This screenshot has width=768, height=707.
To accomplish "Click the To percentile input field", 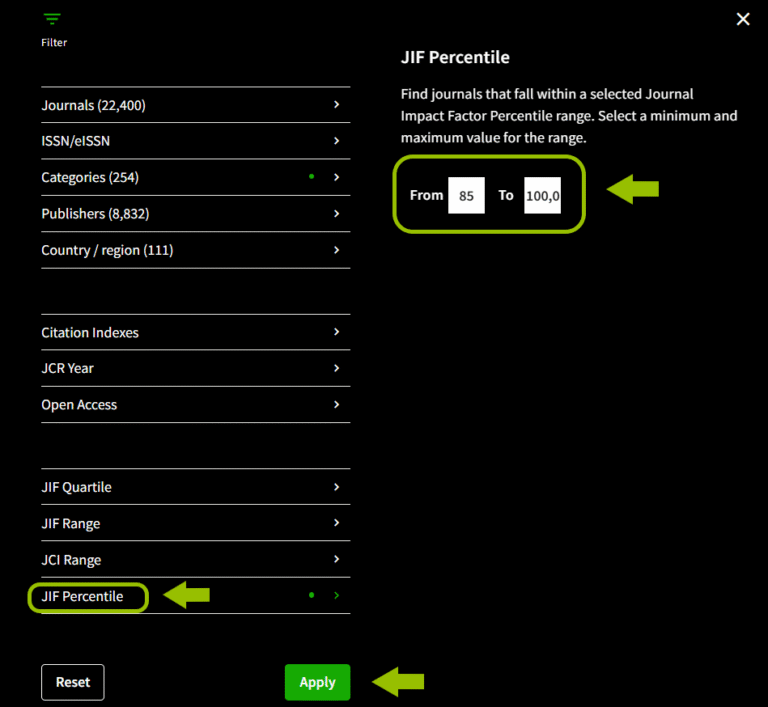I will point(542,196).
